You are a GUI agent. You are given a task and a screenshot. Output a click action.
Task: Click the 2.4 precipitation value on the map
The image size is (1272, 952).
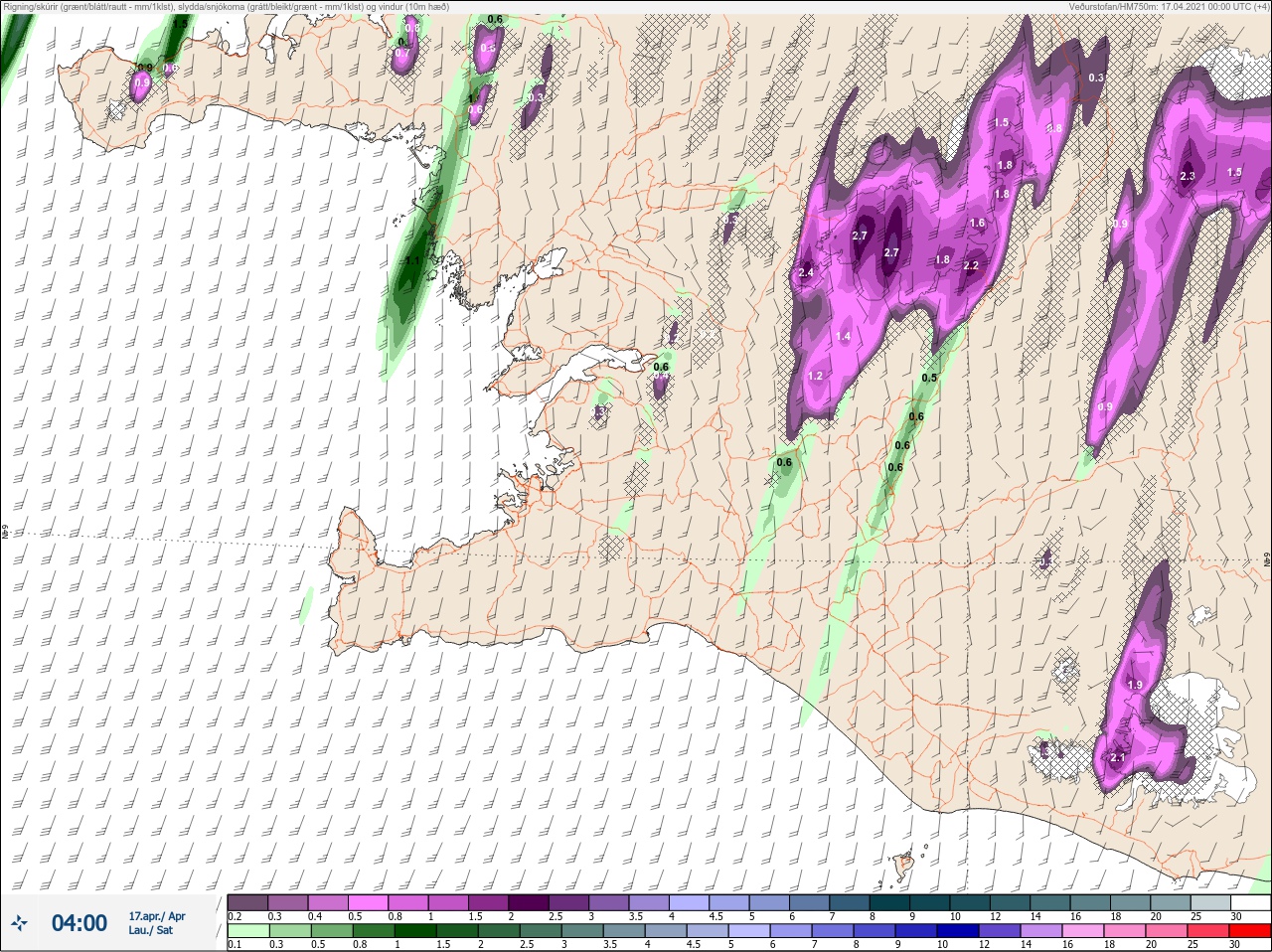tap(806, 273)
